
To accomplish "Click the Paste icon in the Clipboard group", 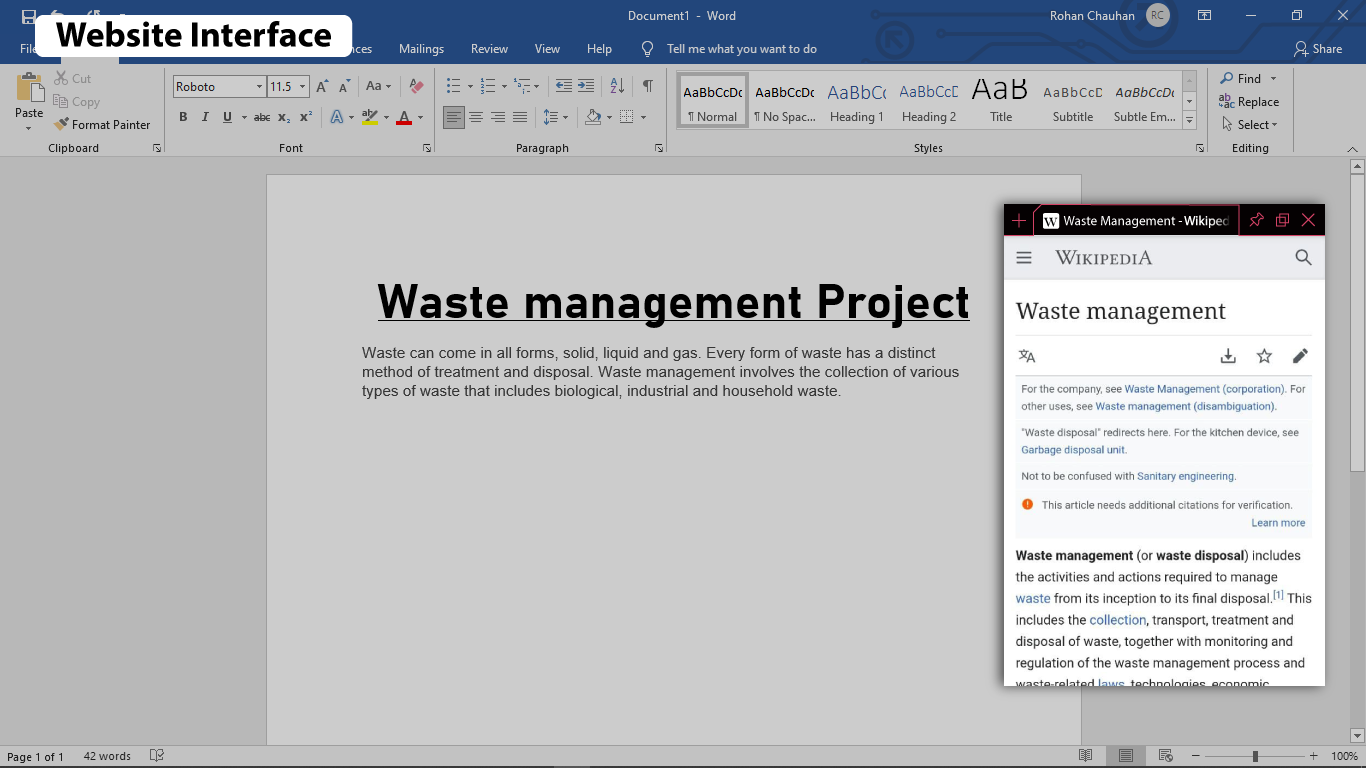I will coord(29,89).
